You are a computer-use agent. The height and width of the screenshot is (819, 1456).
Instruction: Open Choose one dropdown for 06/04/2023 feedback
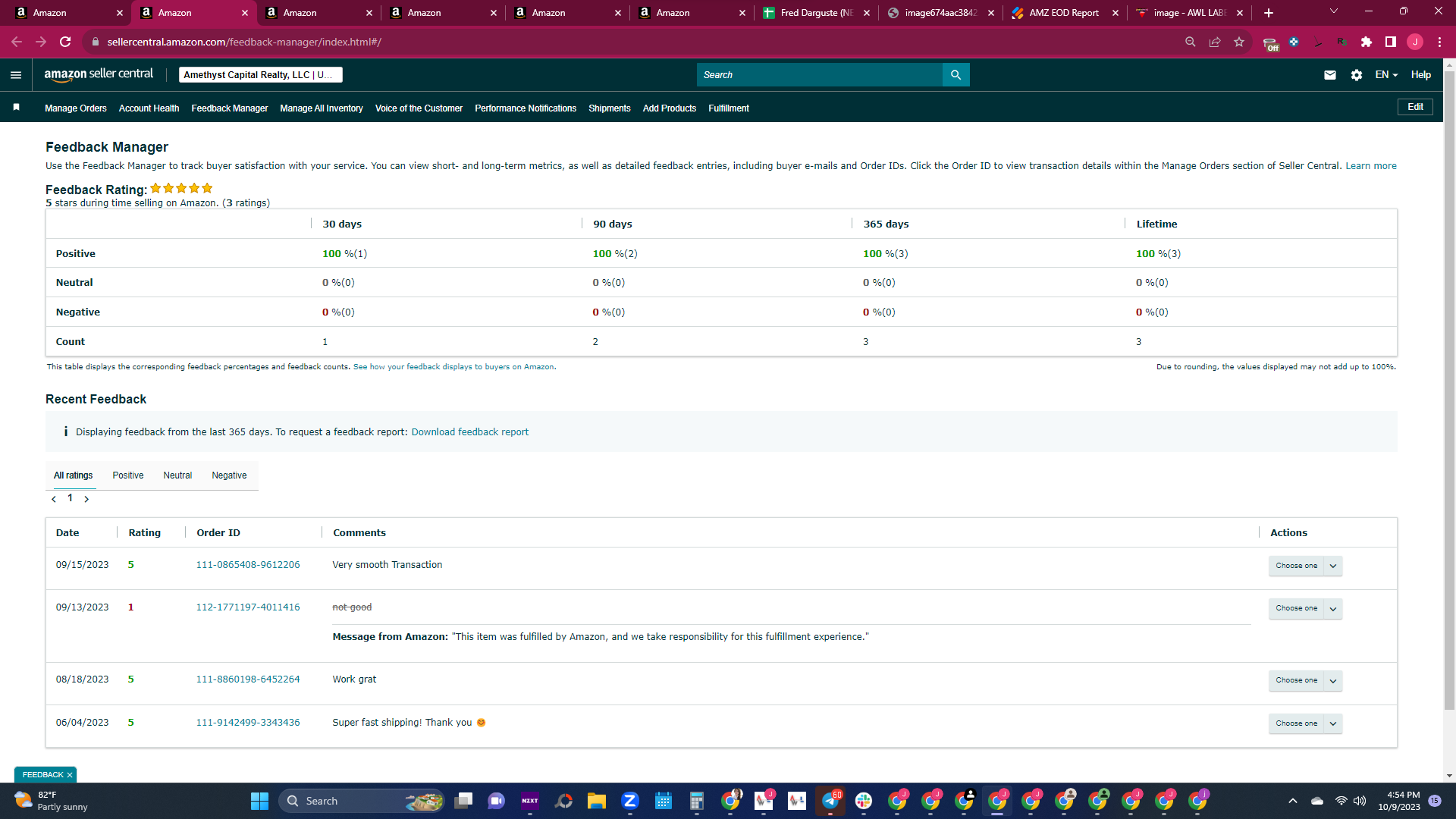[1305, 723]
